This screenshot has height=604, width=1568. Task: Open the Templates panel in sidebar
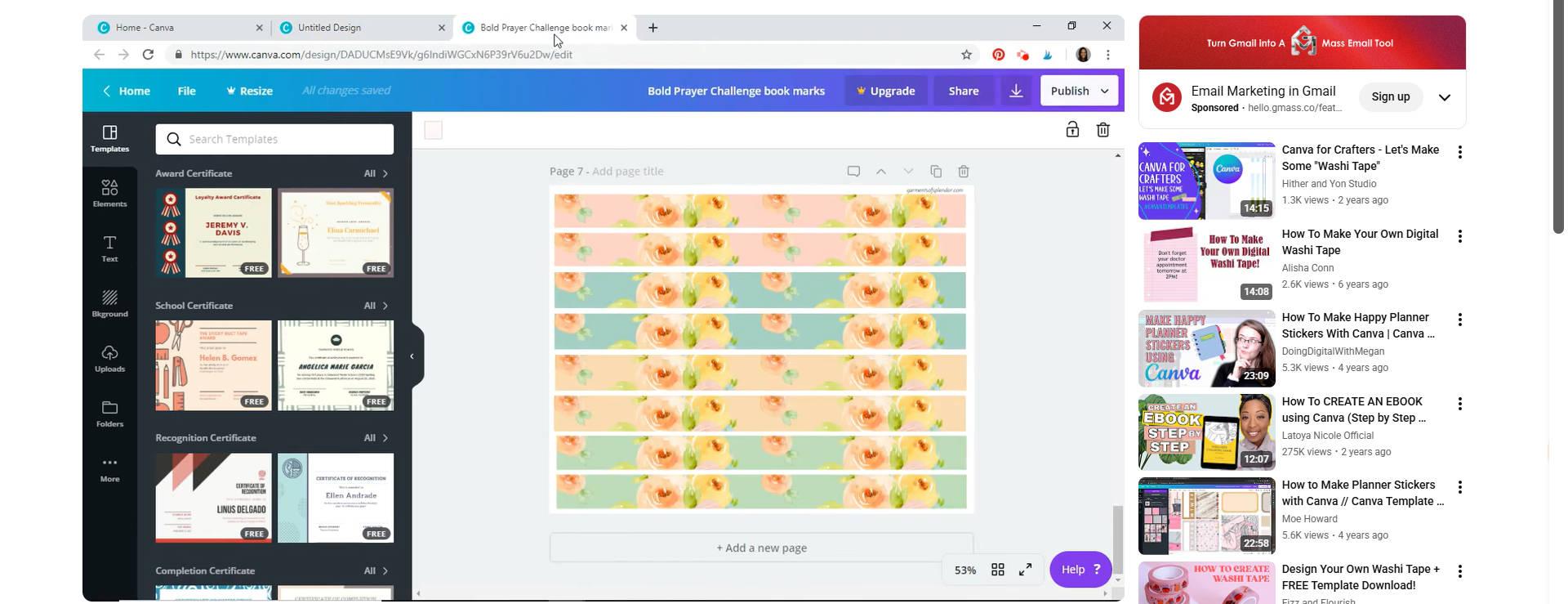tap(109, 138)
